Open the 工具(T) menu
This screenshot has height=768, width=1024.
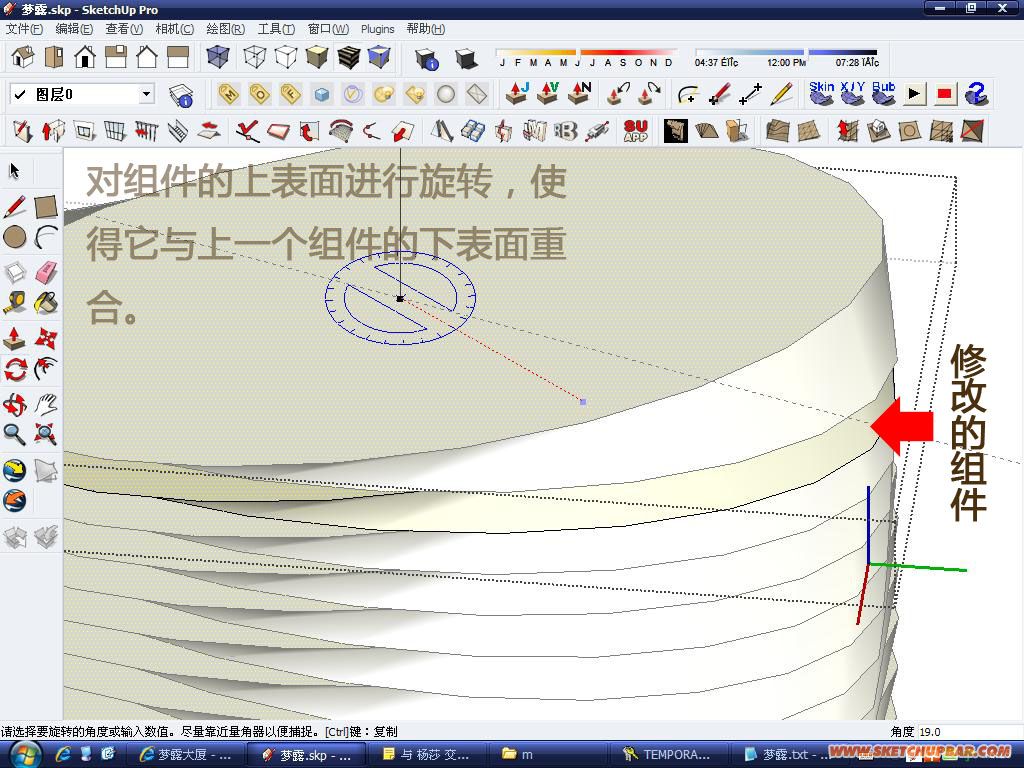coord(276,29)
